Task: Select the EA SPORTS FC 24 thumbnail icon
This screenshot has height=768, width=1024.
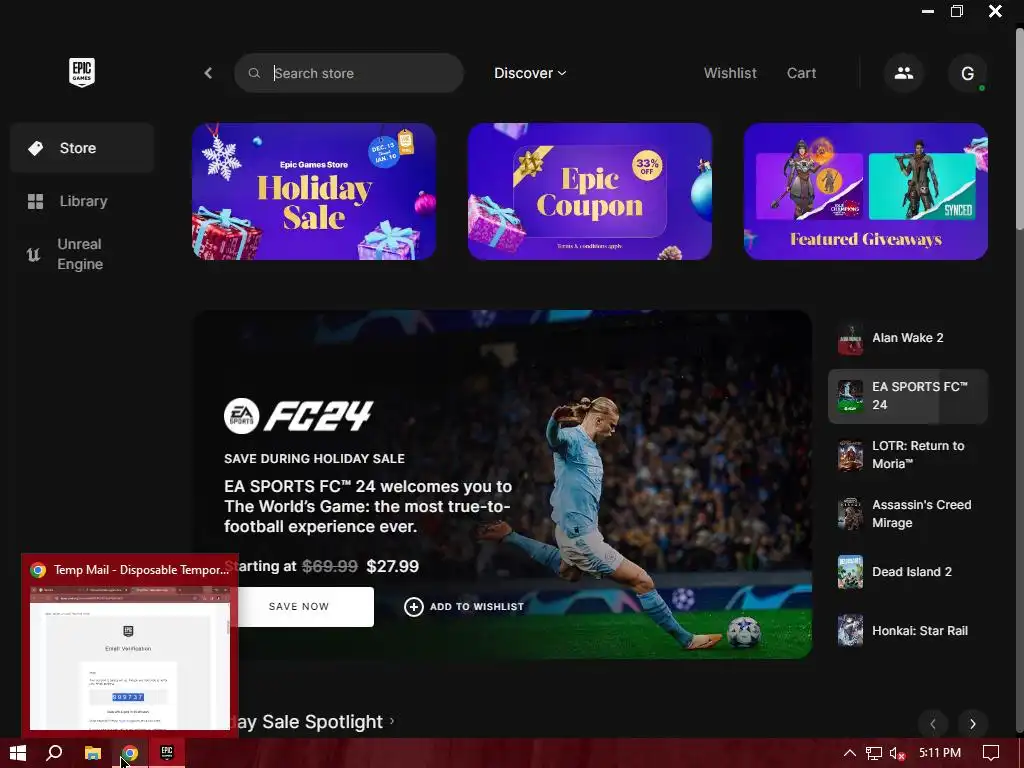Action: (850, 396)
